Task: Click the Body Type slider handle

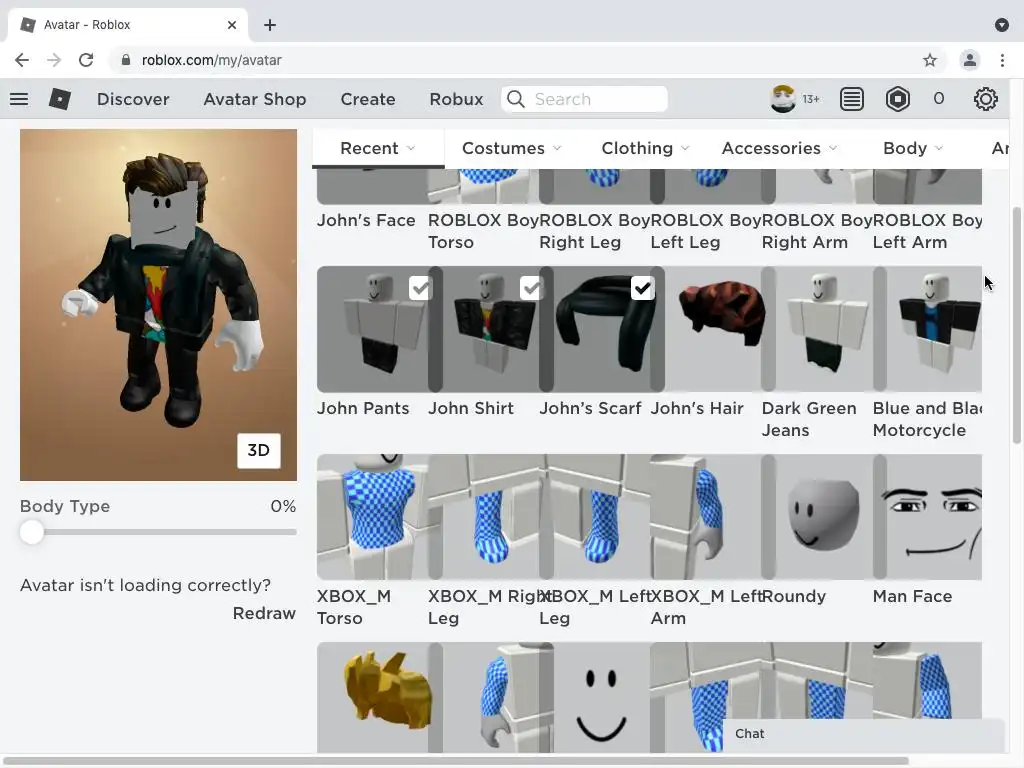Action: click(31, 532)
